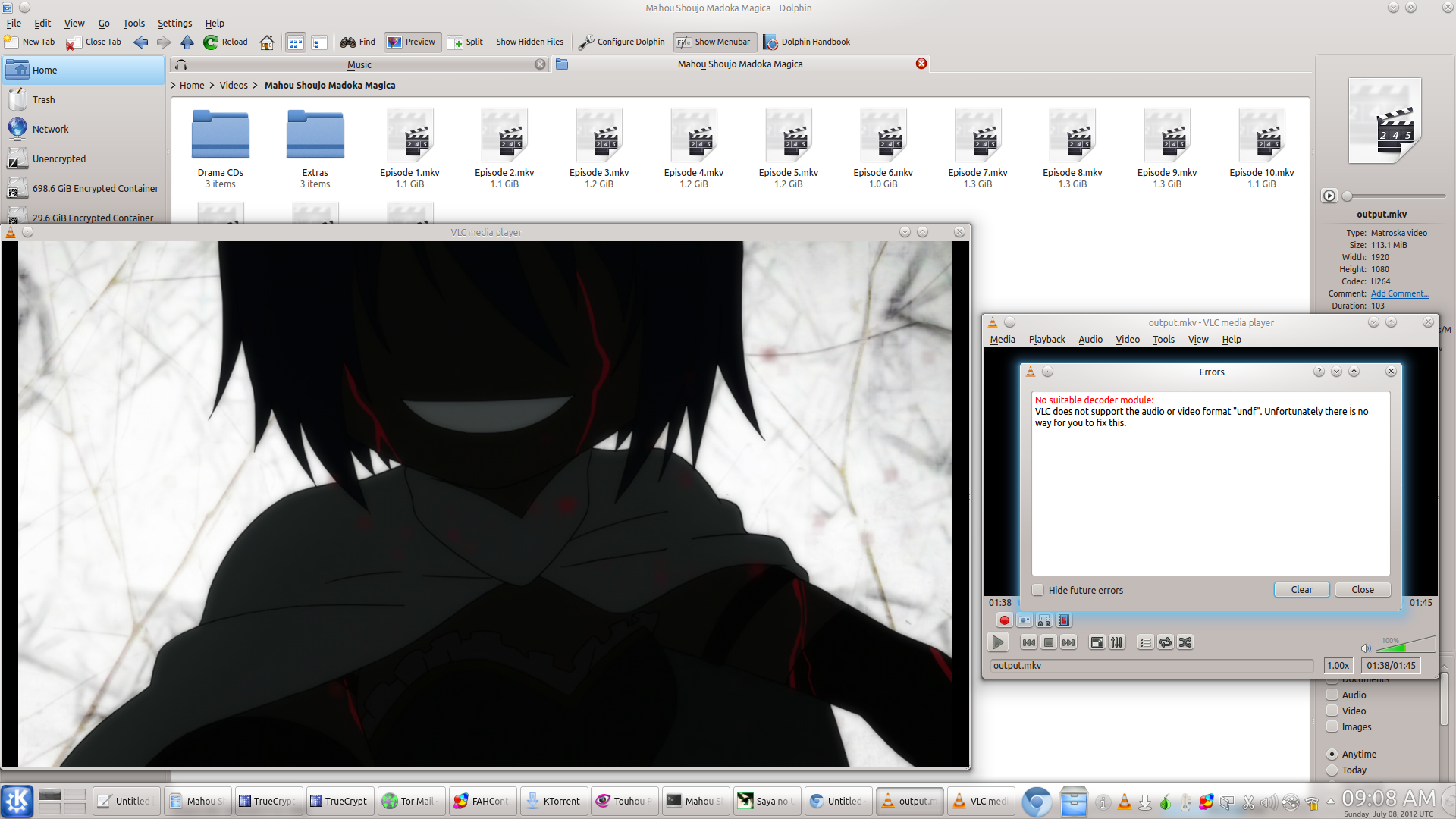Open Dolphin Go menu
The height and width of the screenshot is (819, 1456).
pyautogui.click(x=104, y=24)
